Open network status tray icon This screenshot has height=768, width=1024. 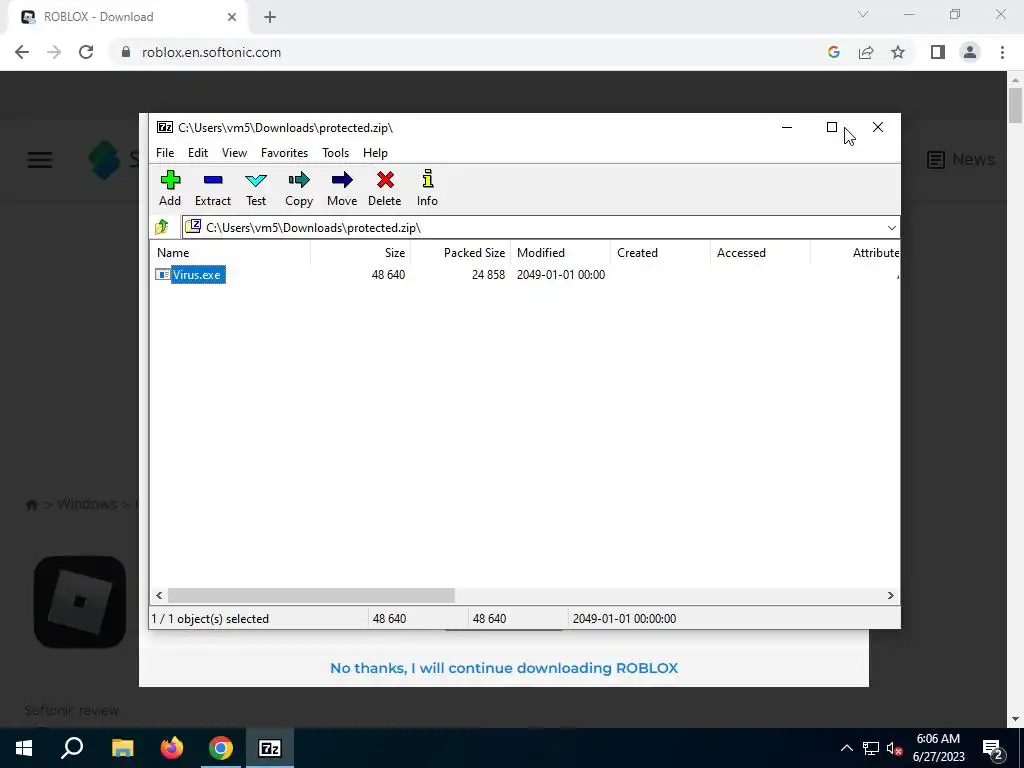(871, 748)
